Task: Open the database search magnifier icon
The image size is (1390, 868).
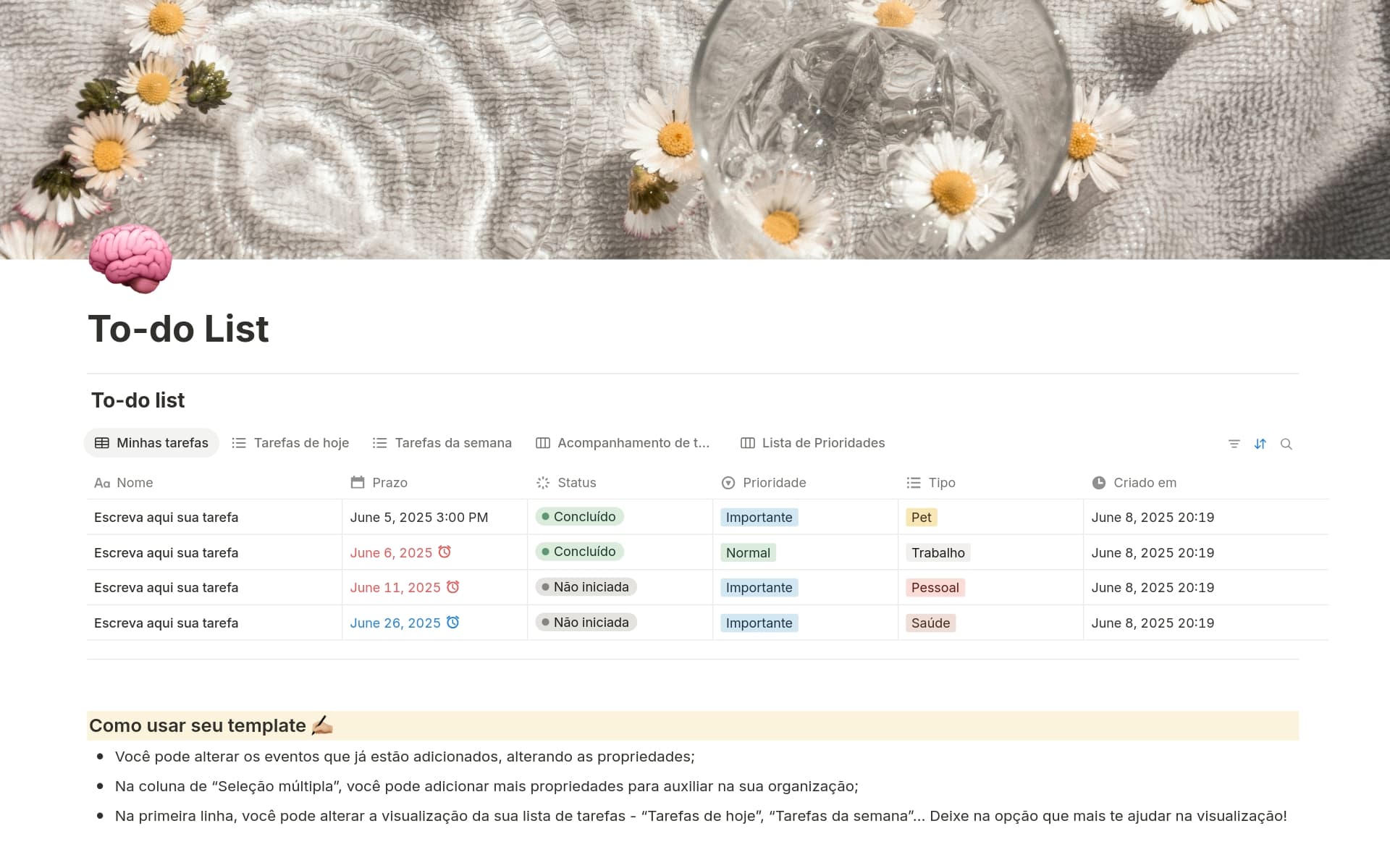Action: click(1286, 444)
